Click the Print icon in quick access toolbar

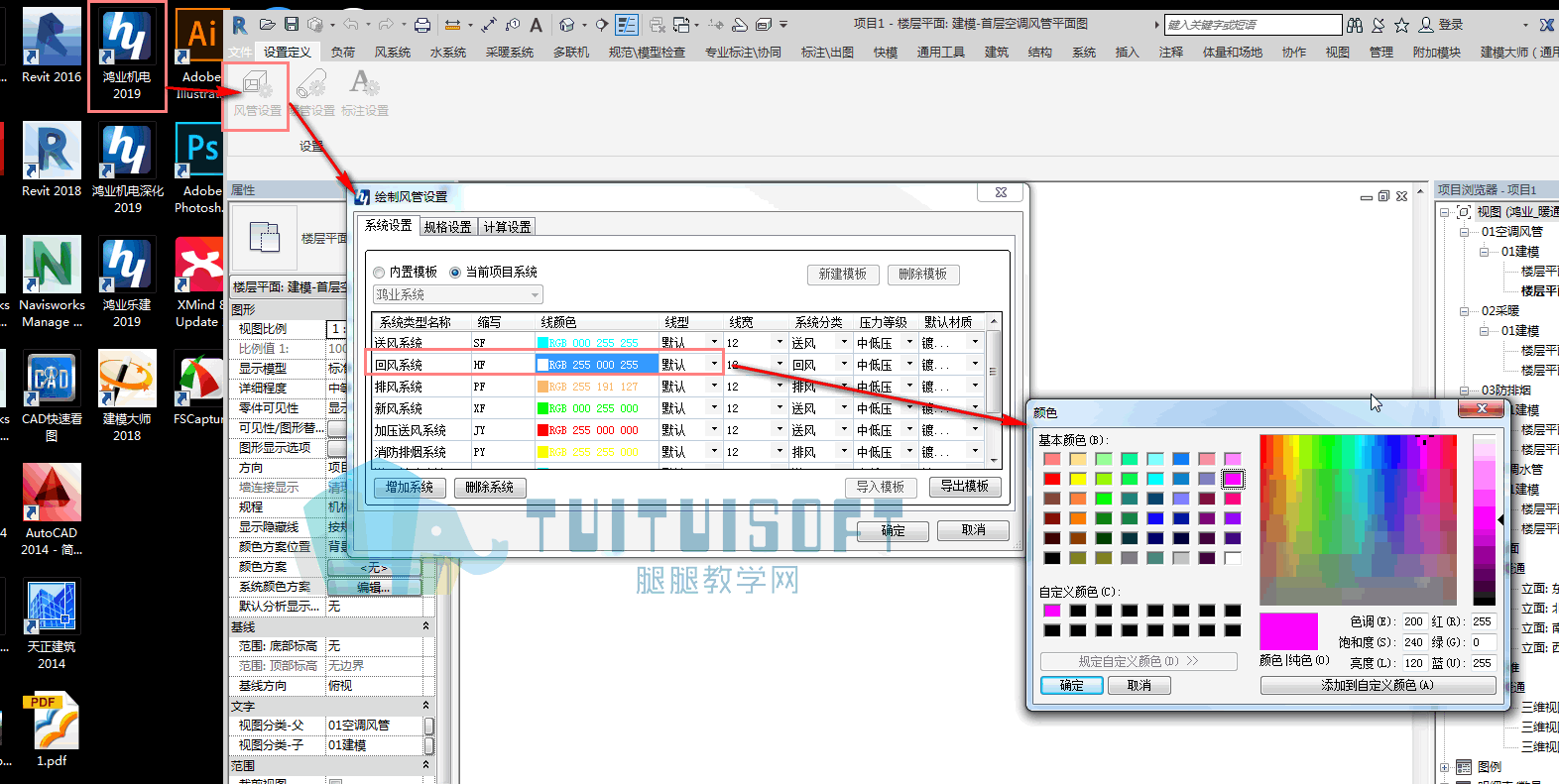tap(422, 24)
